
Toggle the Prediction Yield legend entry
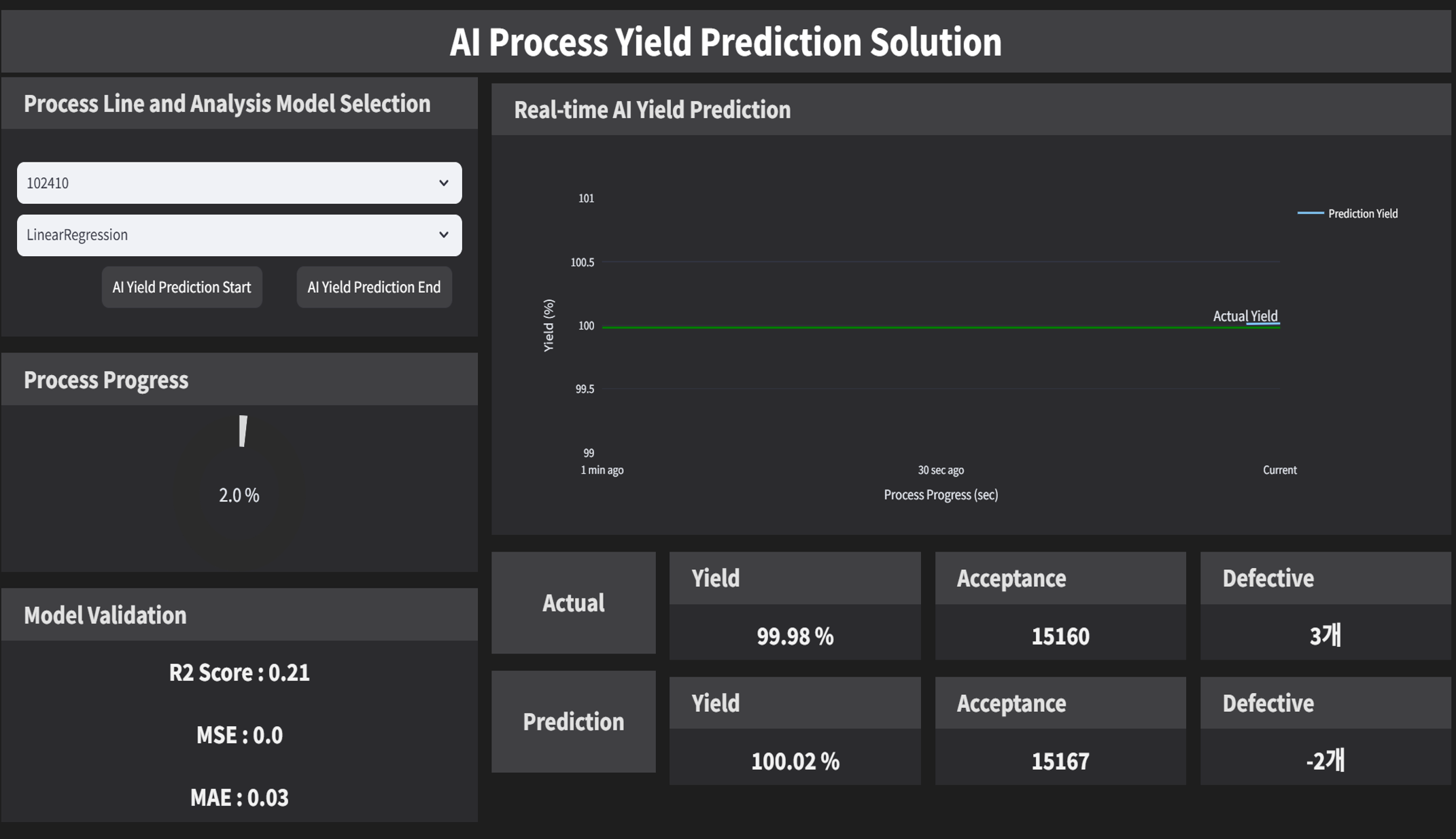point(1362,213)
